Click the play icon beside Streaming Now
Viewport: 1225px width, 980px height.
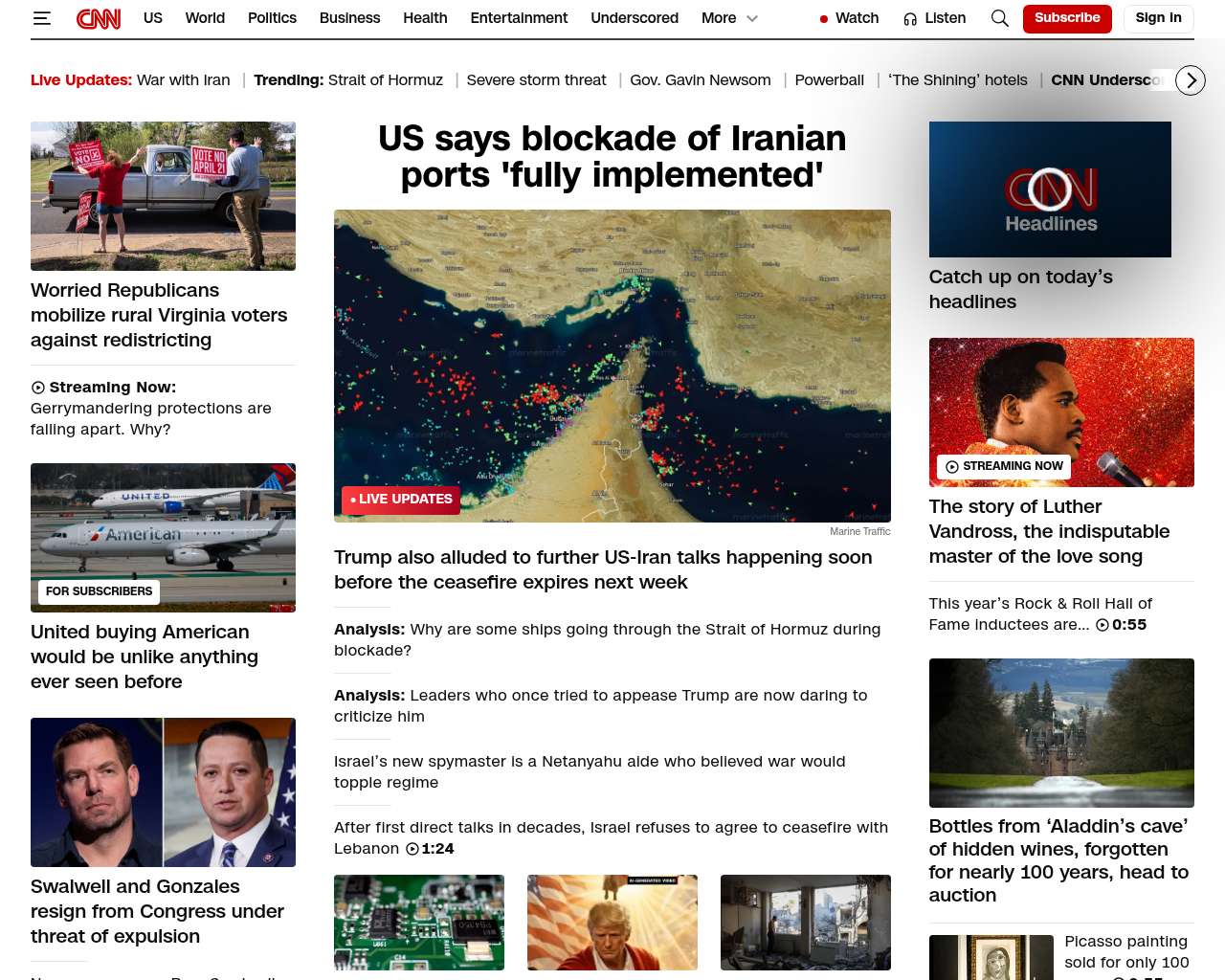38,388
